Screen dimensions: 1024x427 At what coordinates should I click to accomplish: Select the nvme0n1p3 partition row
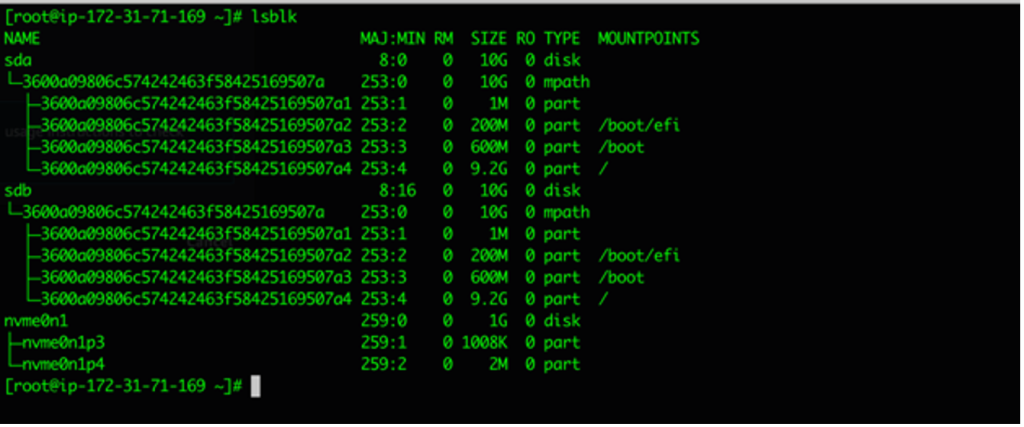click(x=292, y=343)
